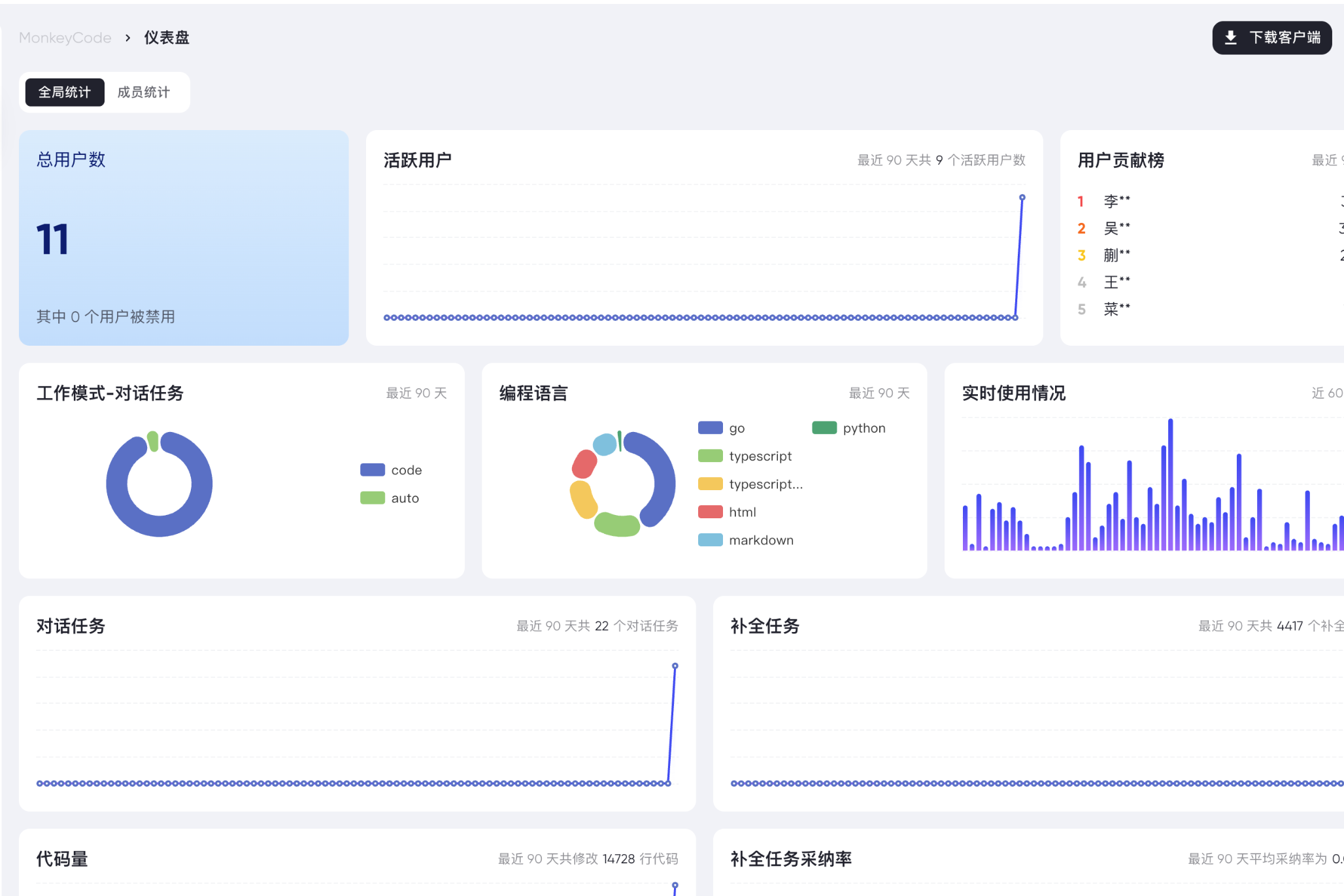Image resolution: width=1344 pixels, height=896 pixels.
Task: Toggle the markdown legend entry
Action: pyautogui.click(x=760, y=540)
